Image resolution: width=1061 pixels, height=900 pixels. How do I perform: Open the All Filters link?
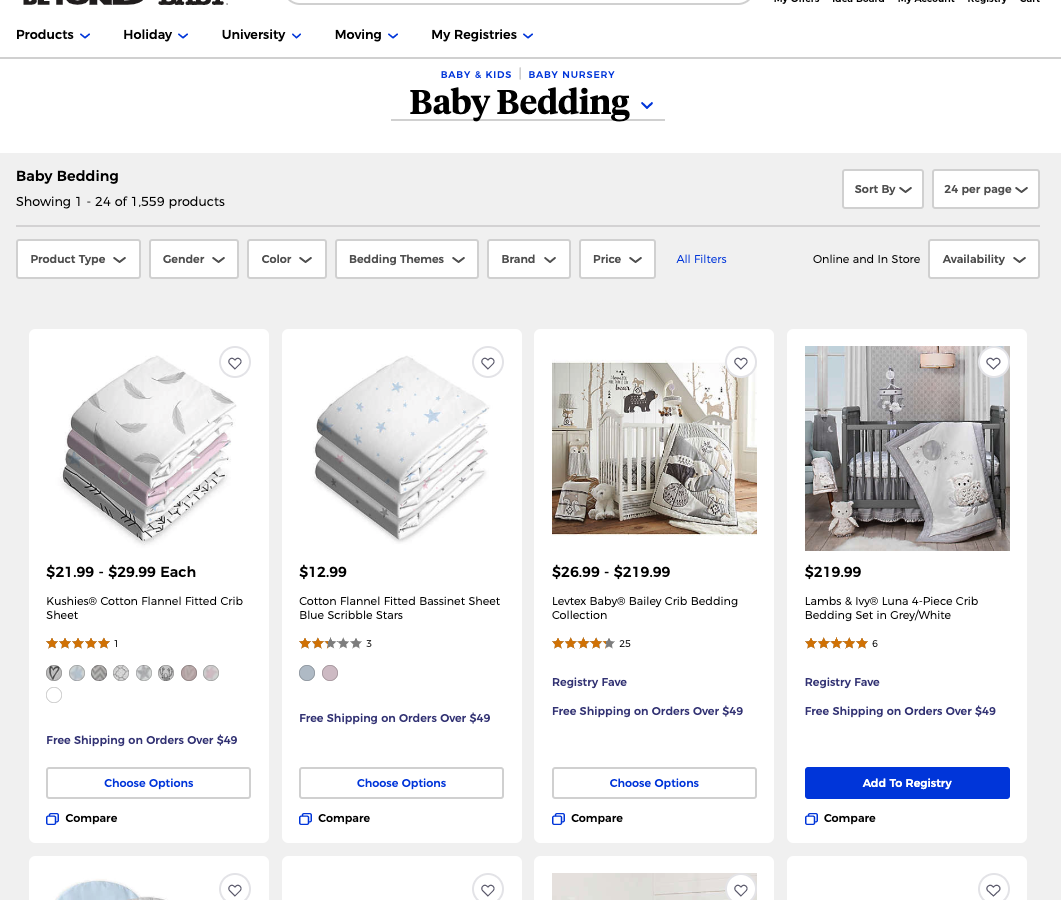coord(701,259)
